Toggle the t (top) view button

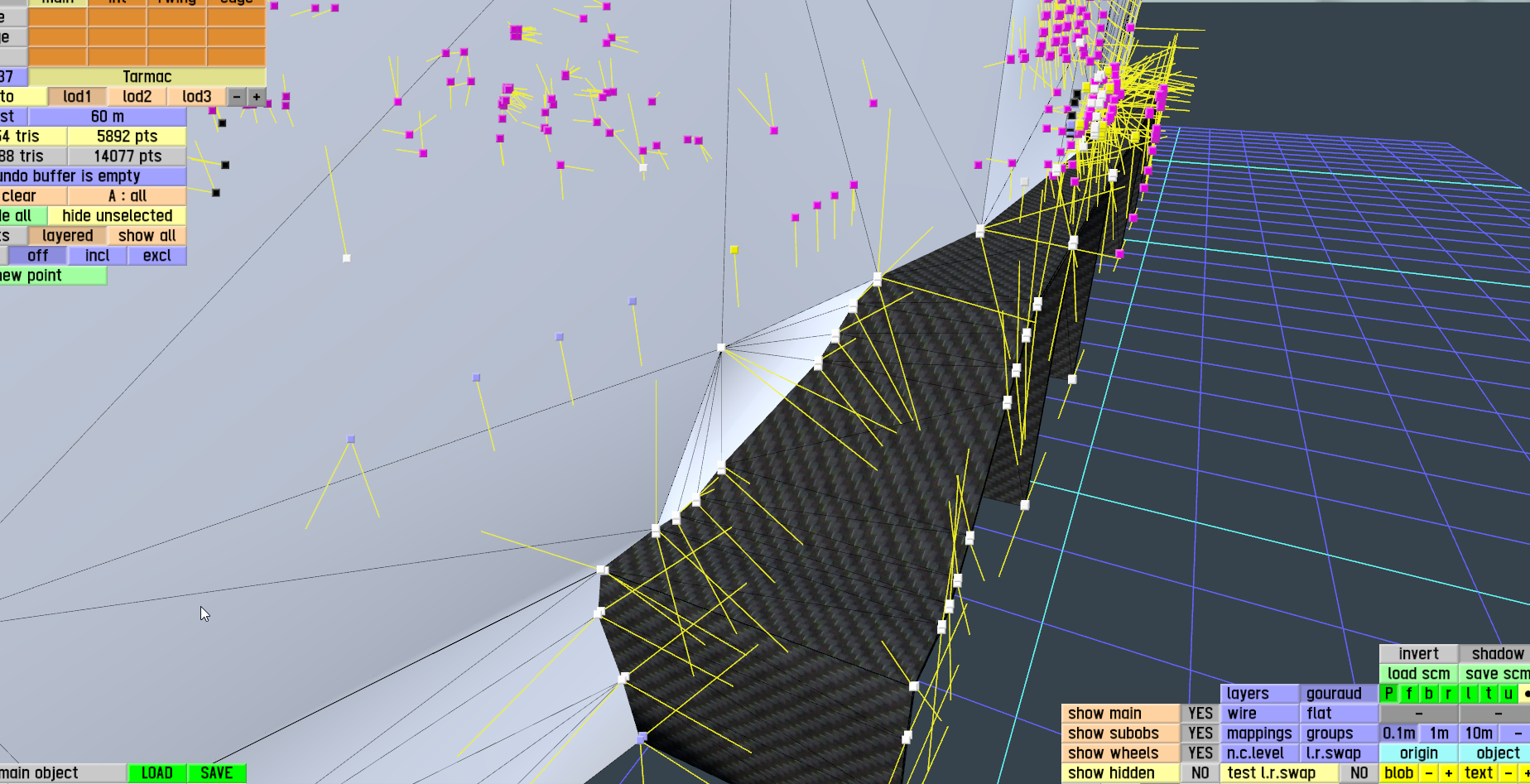[x=1489, y=694]
